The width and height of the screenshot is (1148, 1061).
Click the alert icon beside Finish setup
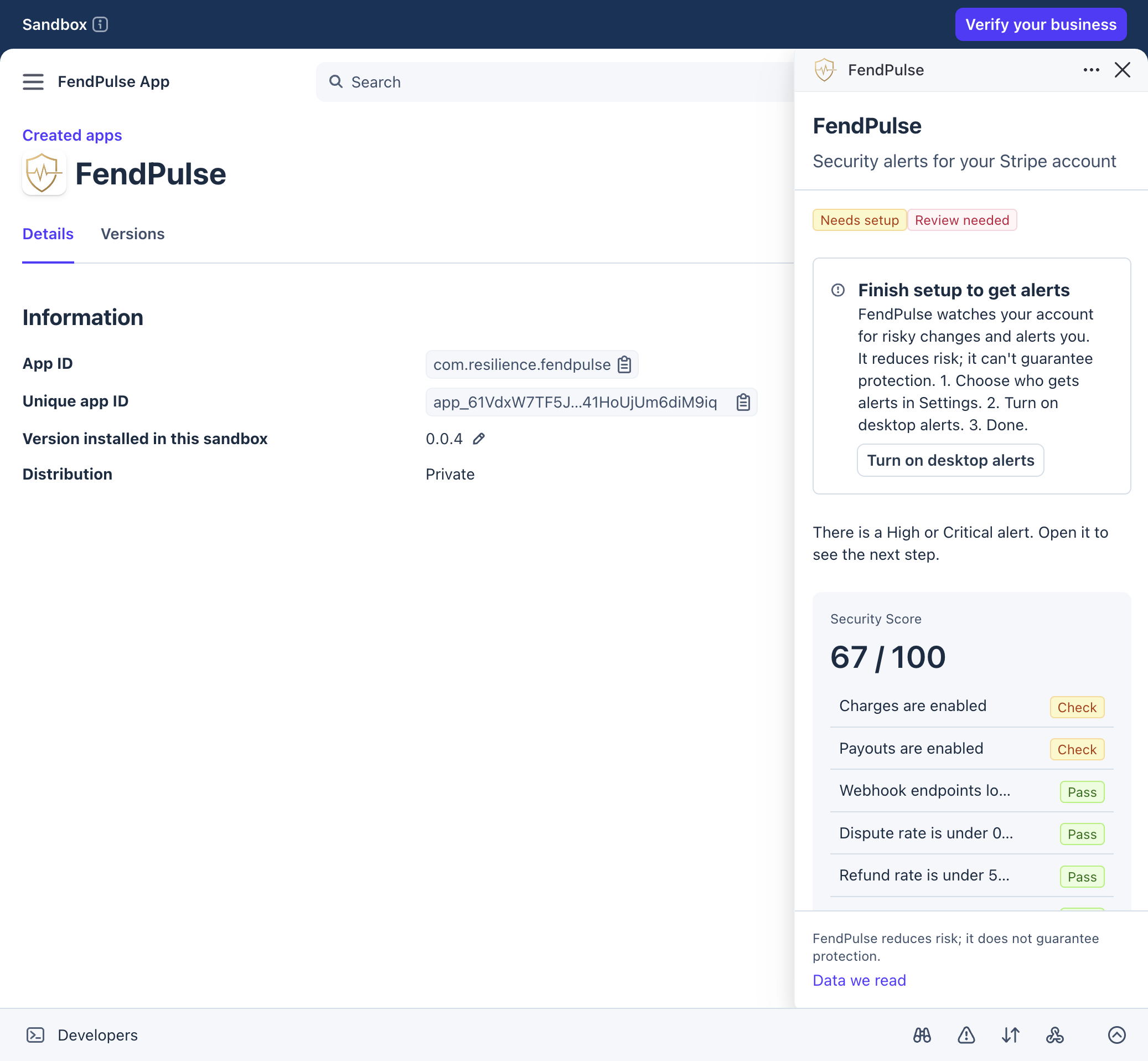click(837, 290)
